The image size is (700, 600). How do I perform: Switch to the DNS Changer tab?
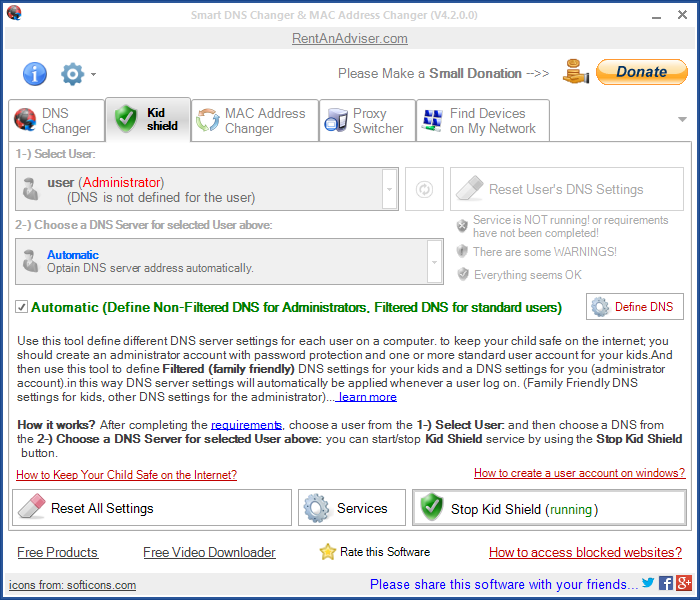(57, 121)
